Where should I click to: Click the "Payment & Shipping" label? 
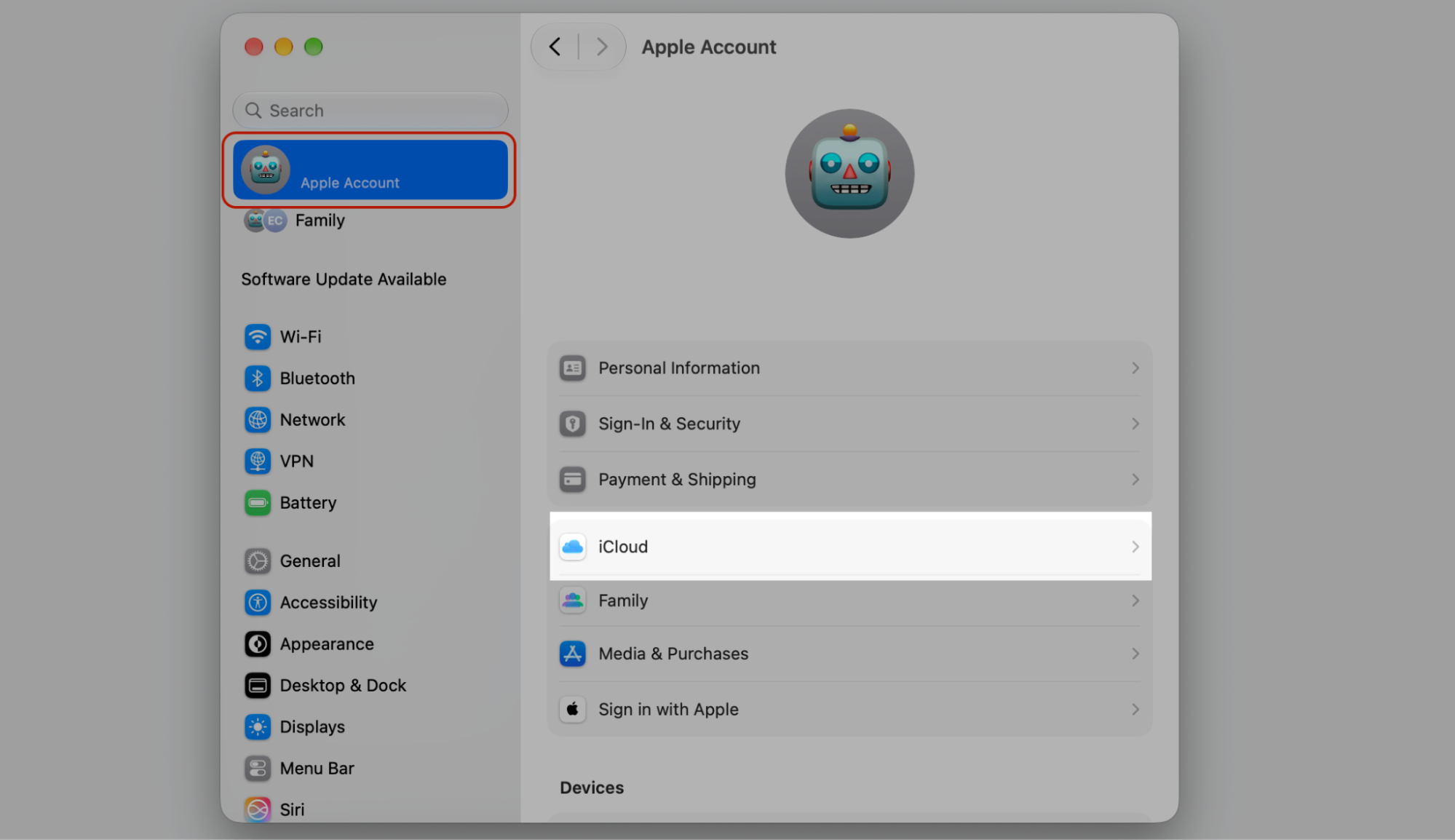tap(677, 480)
